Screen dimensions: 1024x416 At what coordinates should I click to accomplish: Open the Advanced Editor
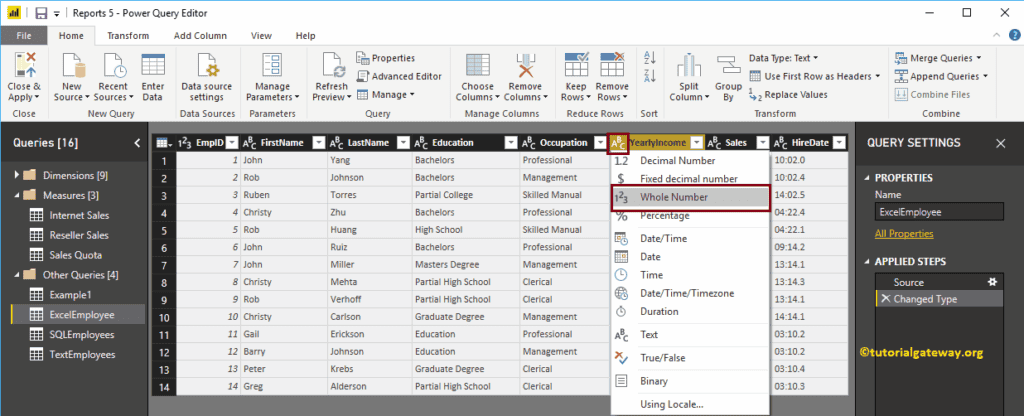[x=399, y=76]
